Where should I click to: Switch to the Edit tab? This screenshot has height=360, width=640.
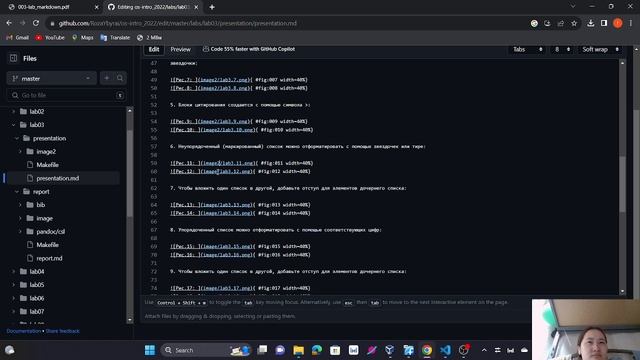pyautogui.click(x=154, y=49)
